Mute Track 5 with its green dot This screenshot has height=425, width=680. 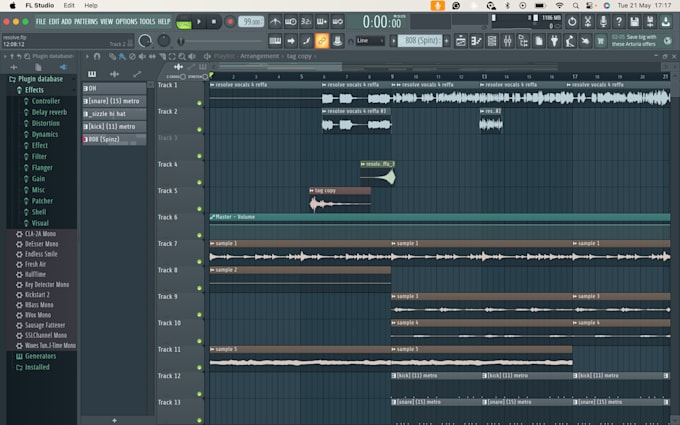(199, 209)
